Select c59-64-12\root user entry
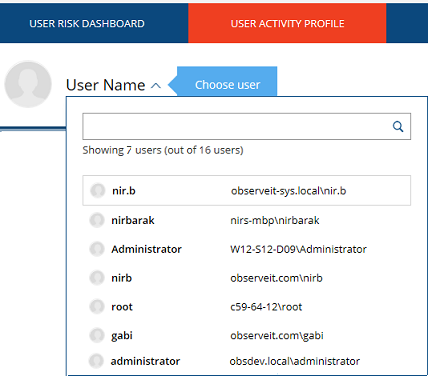 click(x=246, y=307)
